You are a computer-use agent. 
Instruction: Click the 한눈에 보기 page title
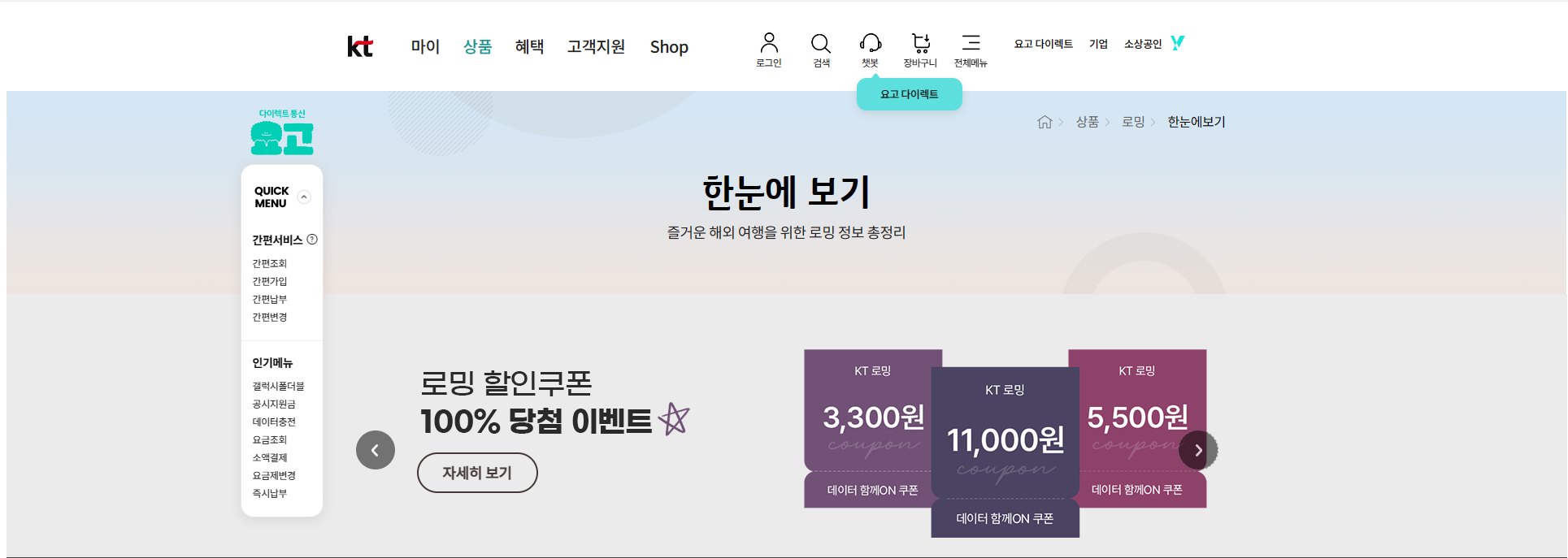click(x=786, y=192)
